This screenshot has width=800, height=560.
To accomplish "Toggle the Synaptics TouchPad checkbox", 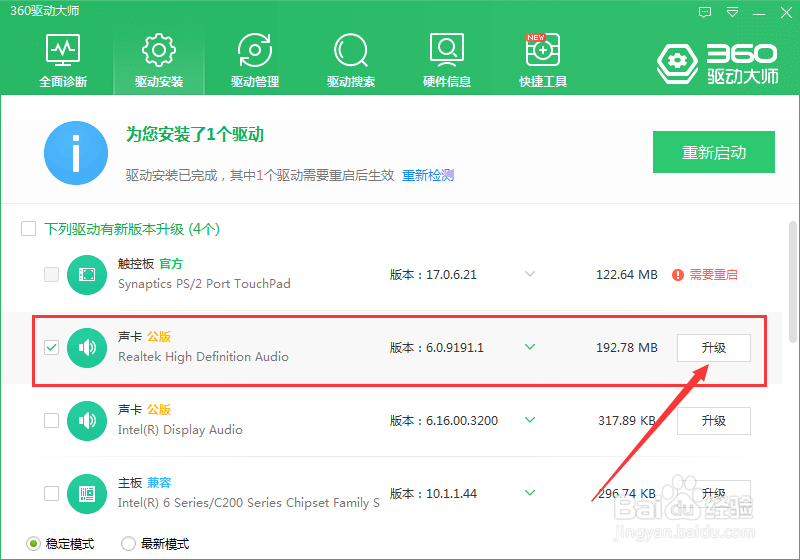I will 52,275.
